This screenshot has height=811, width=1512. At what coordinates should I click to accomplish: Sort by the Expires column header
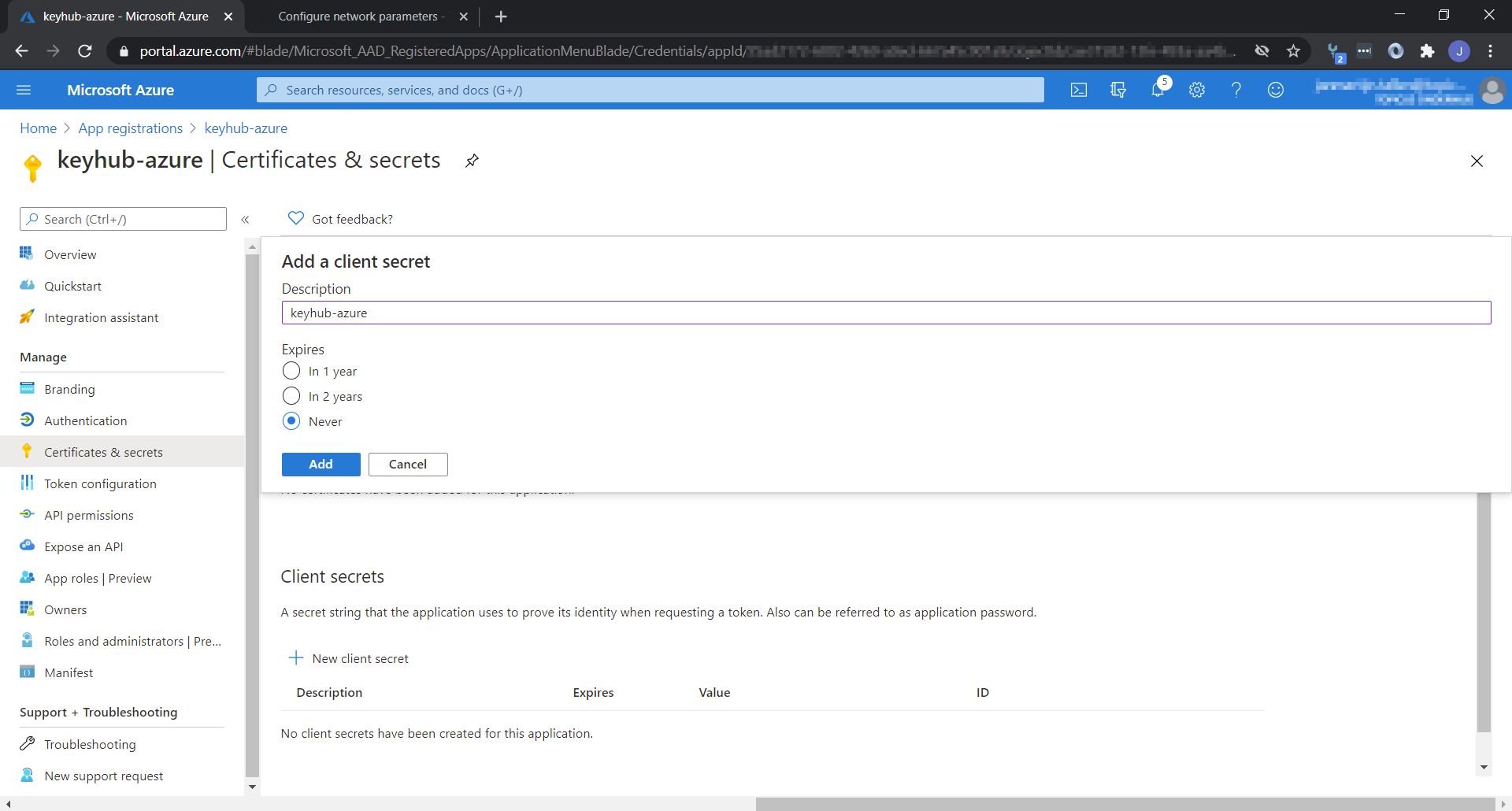(x=593, y=692)
